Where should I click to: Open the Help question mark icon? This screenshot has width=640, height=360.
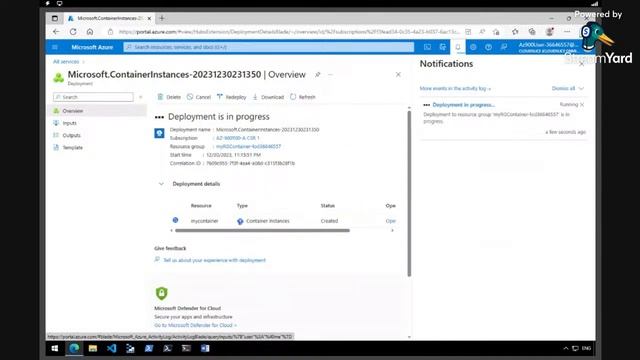[x=489, y=47]
